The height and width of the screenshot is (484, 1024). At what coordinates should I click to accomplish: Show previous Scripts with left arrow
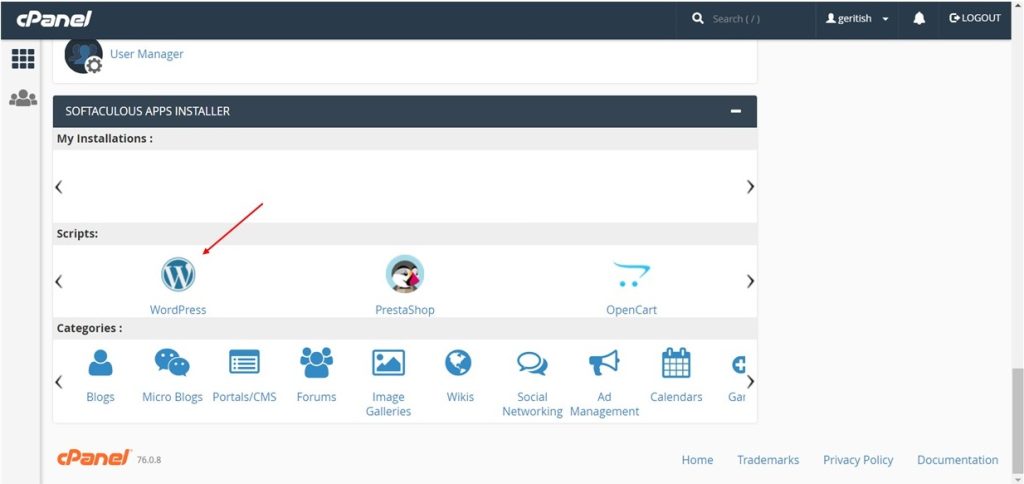(59, 282)
